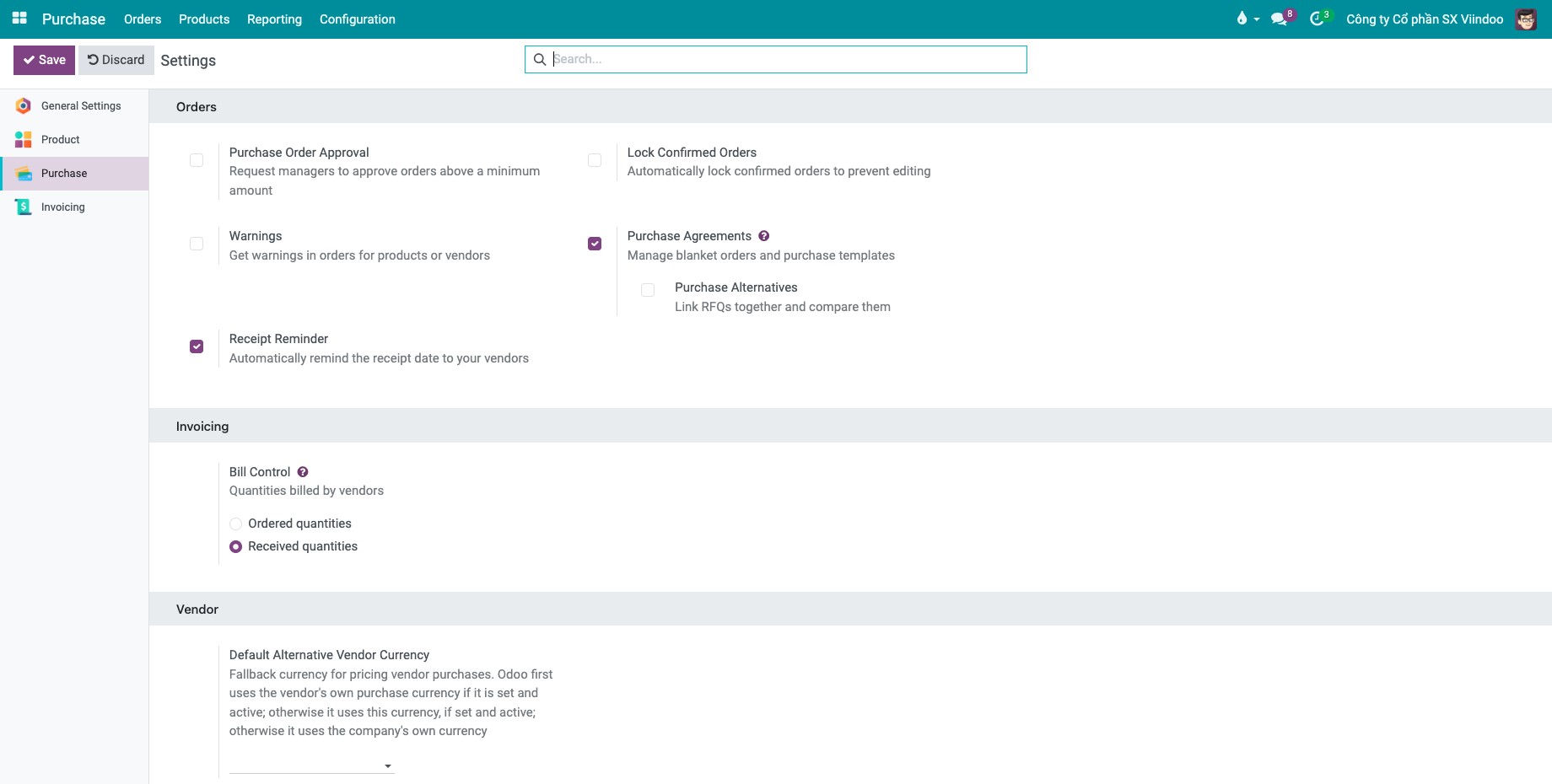Open the conversations messages icon

(x=1280, y=19)
